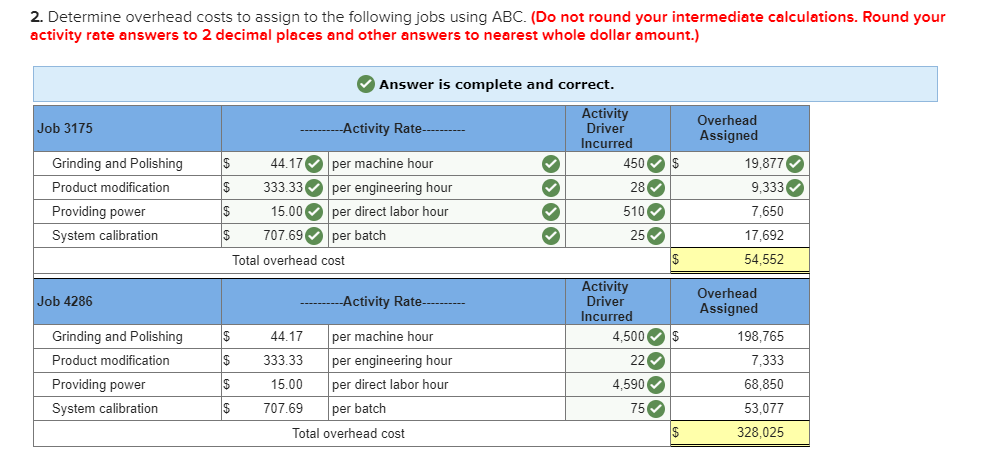The height and width of the screenshot is (457, 988).
Task: Click 'Providing power' row label in Job 4286
Action: pyautogui.click(x=98, y=385)
